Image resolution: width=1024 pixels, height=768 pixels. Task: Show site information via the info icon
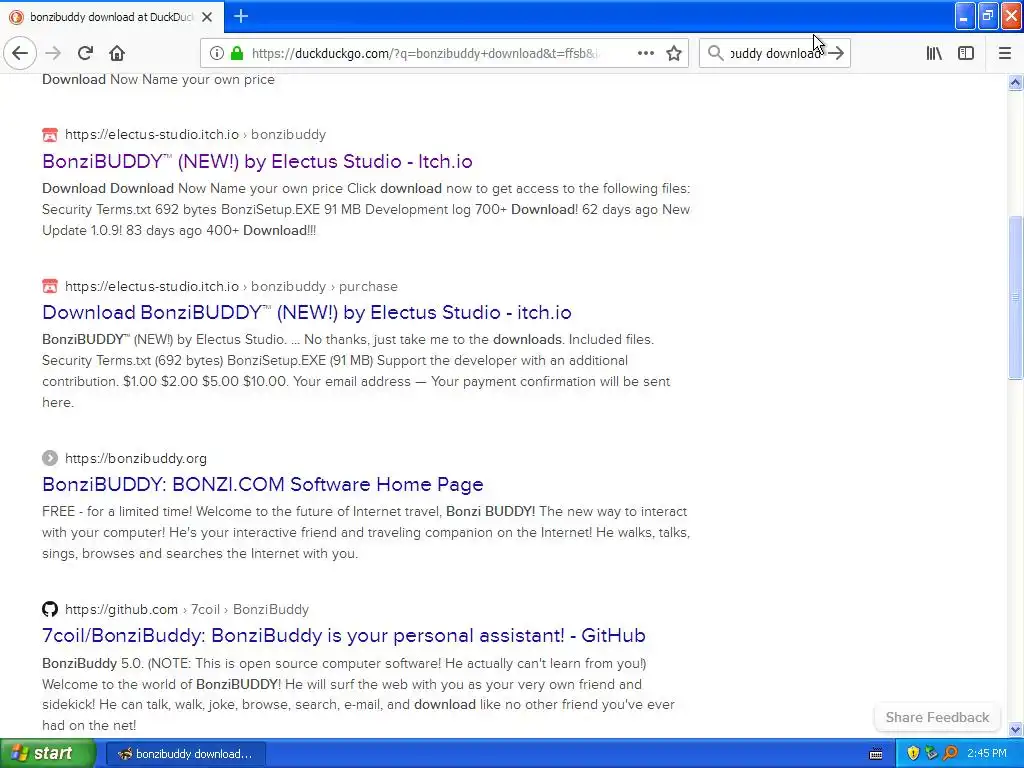pos(216,53)
